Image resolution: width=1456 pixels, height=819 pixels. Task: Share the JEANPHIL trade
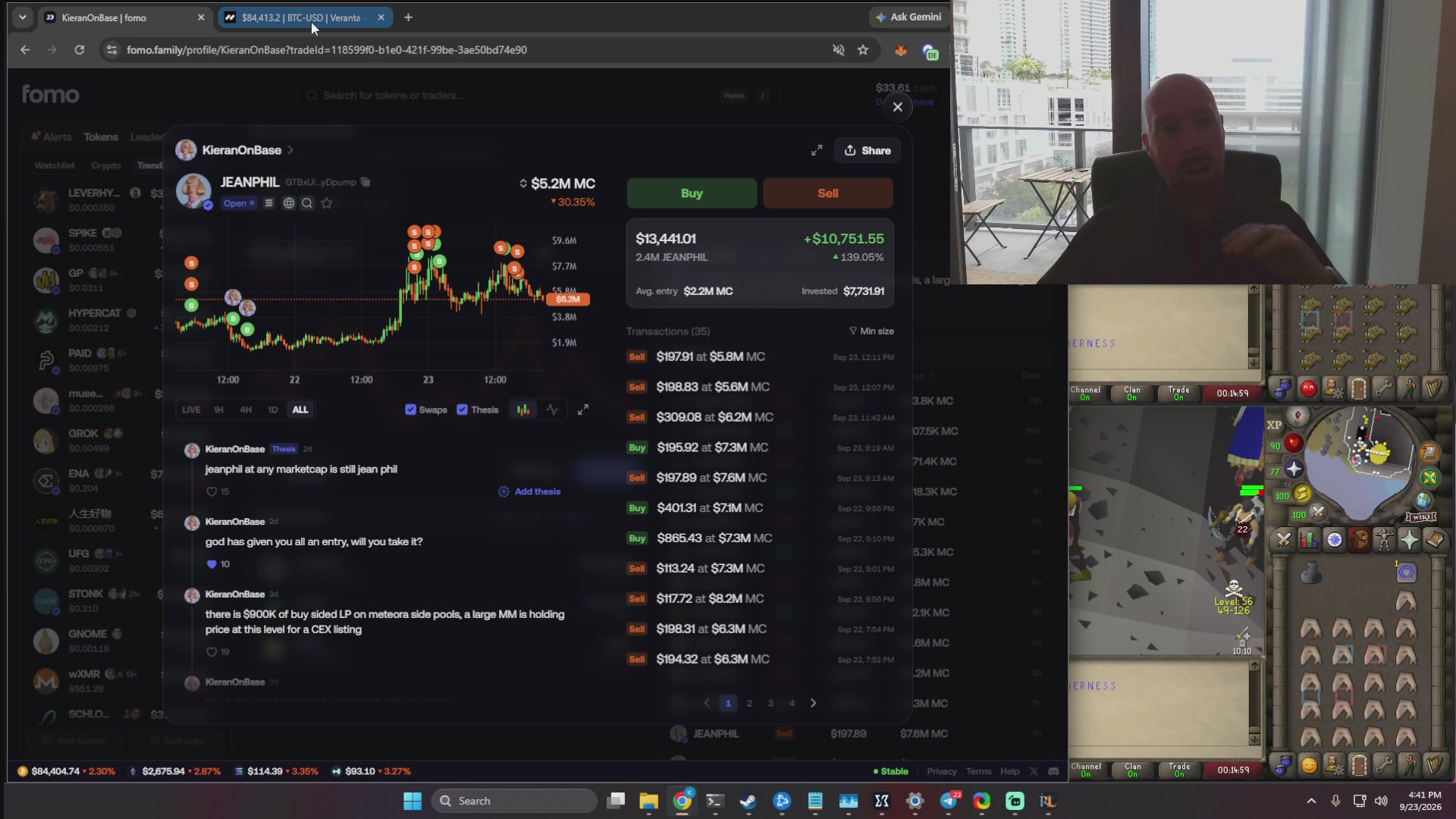pos(868,150)
